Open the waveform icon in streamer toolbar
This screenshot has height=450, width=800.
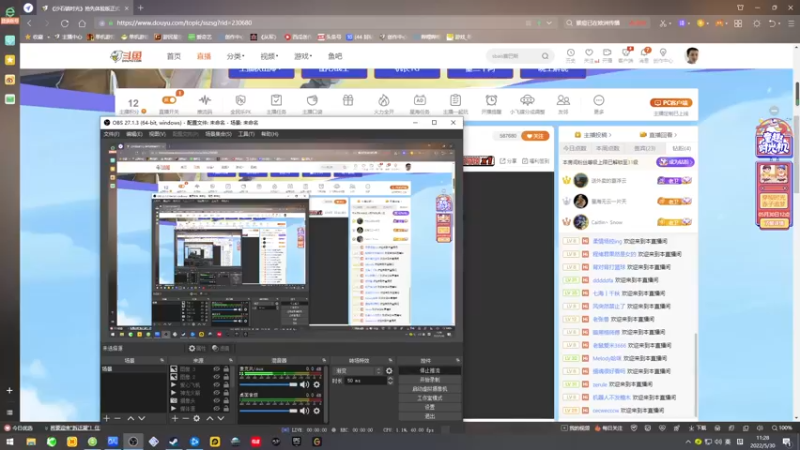click(x=205, y=100)
